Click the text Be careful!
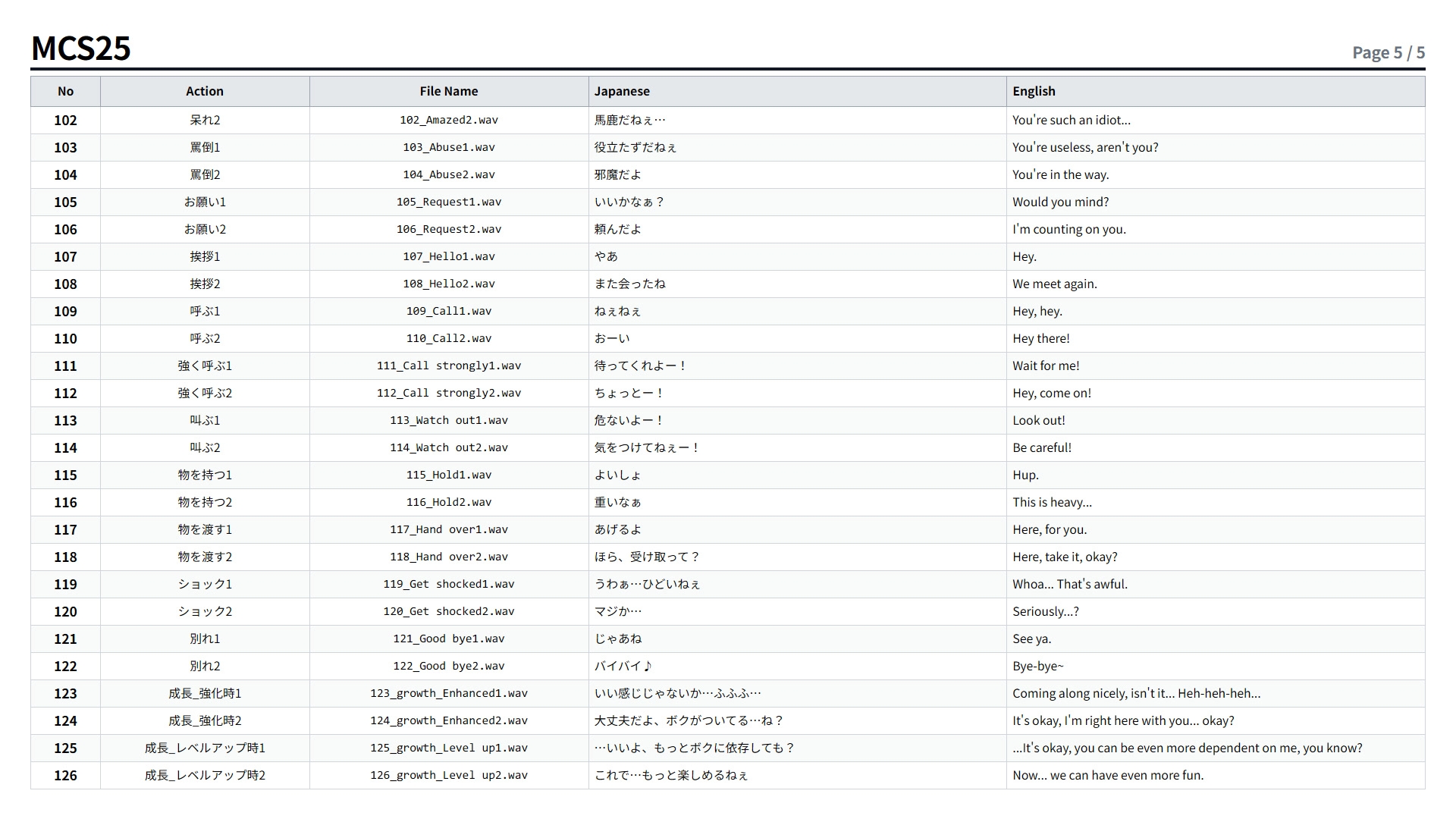The width and height of the screenshot is (1456, 819). click(1042, 447)
